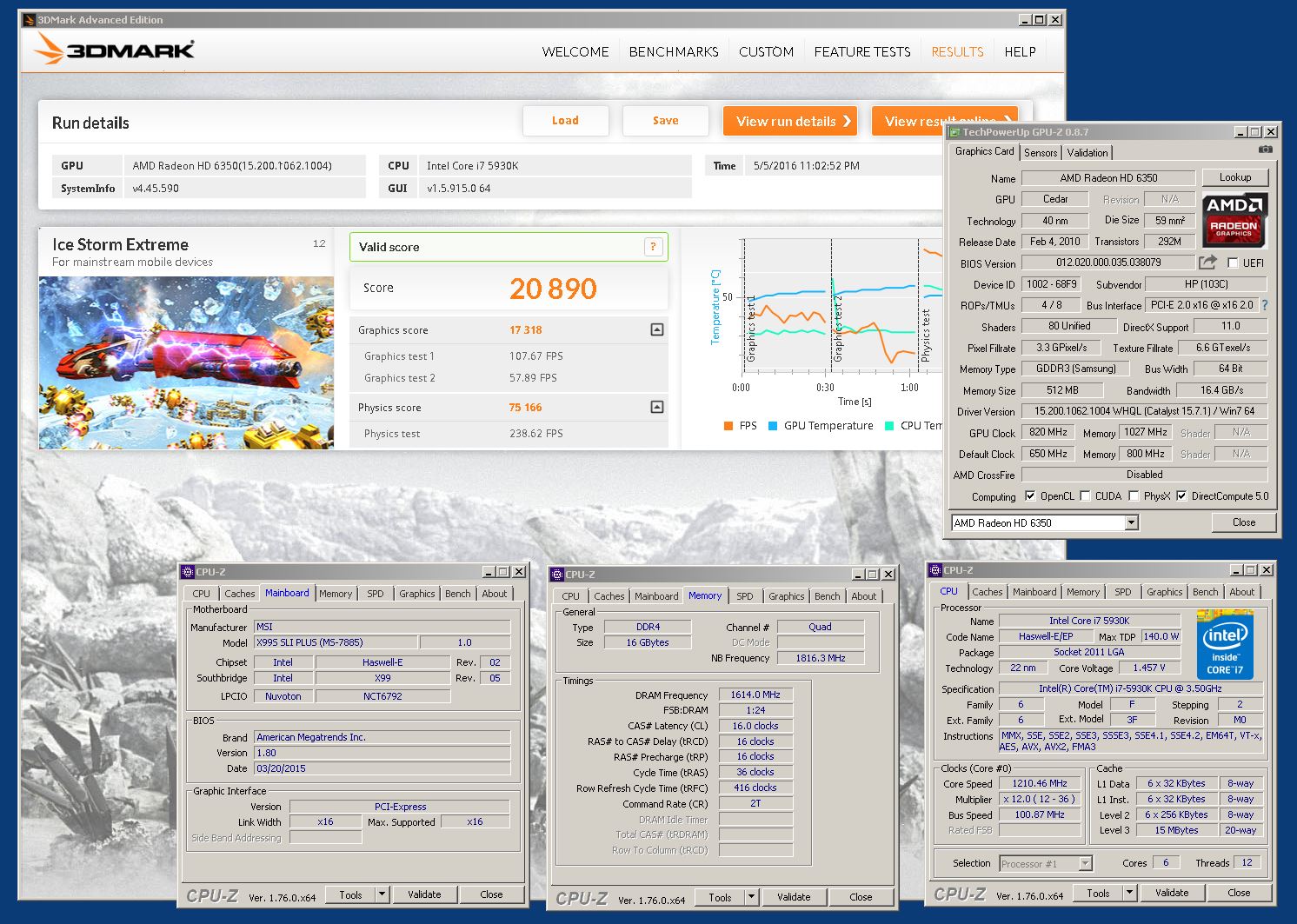Open the FEATURE TESTS tab in 3DMark
This screenshot has height=924, width=1297.
pyautogui.click(x=862, y=52)
